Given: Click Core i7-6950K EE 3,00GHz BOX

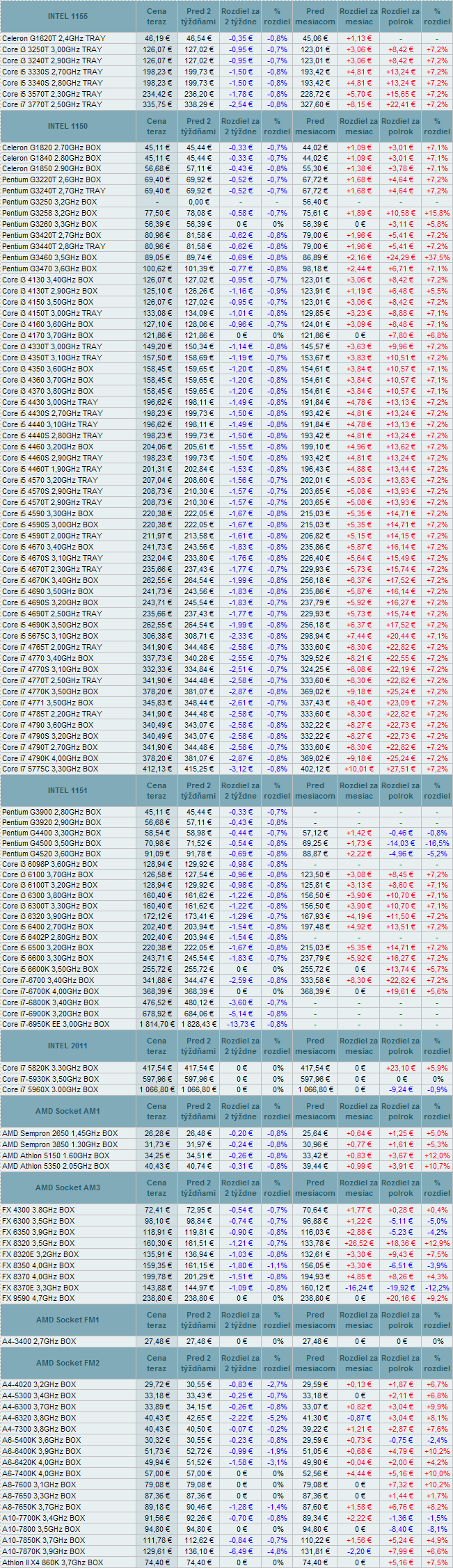Looking at the screenshot, I should [x=56, y=1024].
